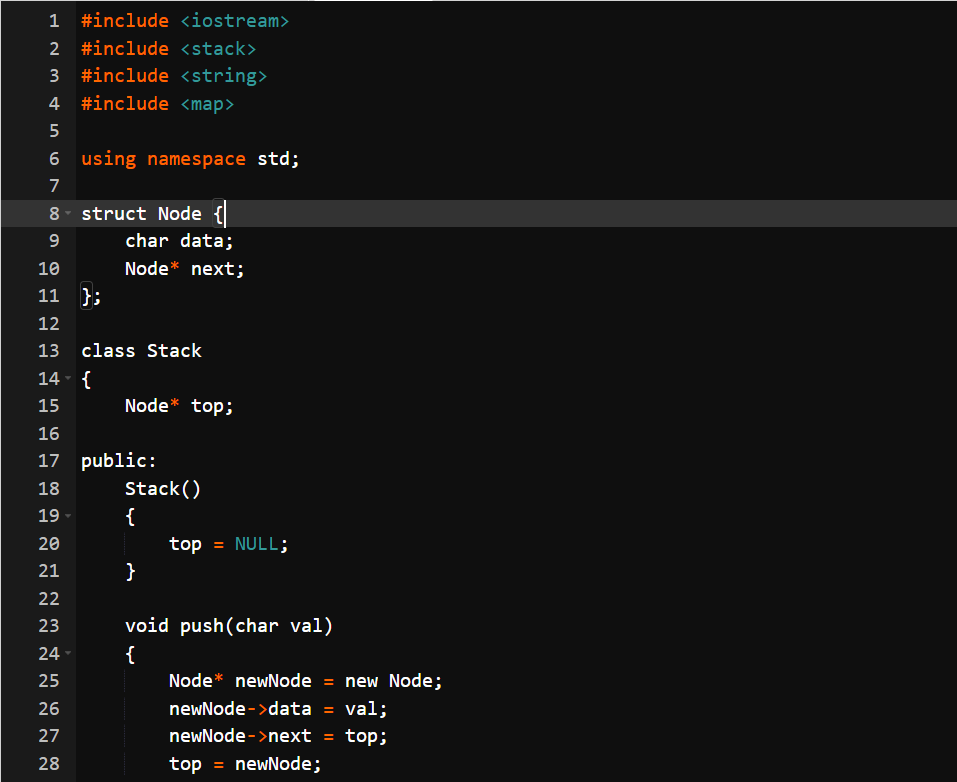Click line number 1 in the gutter
This screenshot has height=782, width=957.
pyautogui.click(x=53, y=20)
